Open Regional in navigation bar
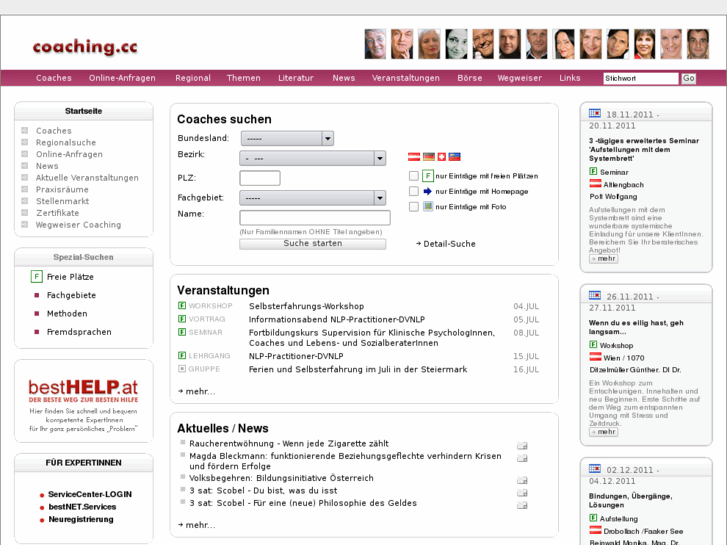 coord(193,78)
